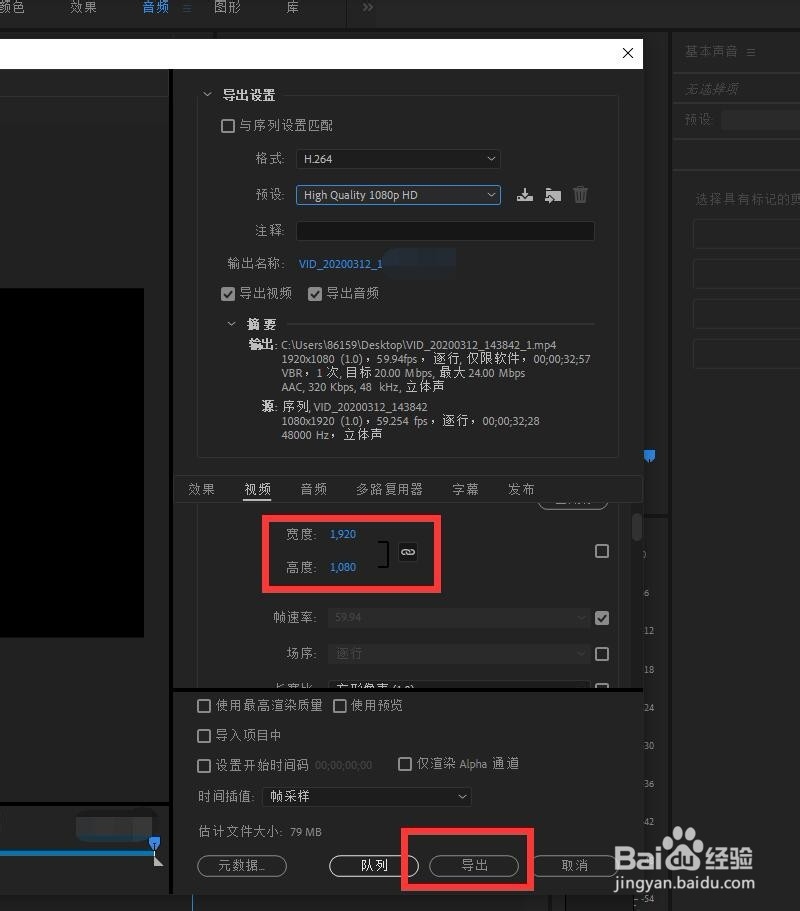
Task: Click the import preset folder icon
Action: (553, 195)
